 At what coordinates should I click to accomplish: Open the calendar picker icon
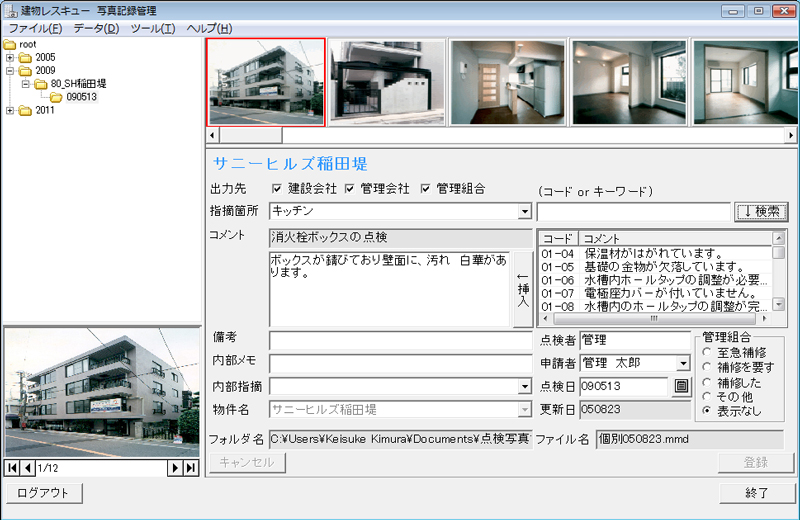click(x=681, y=386)
